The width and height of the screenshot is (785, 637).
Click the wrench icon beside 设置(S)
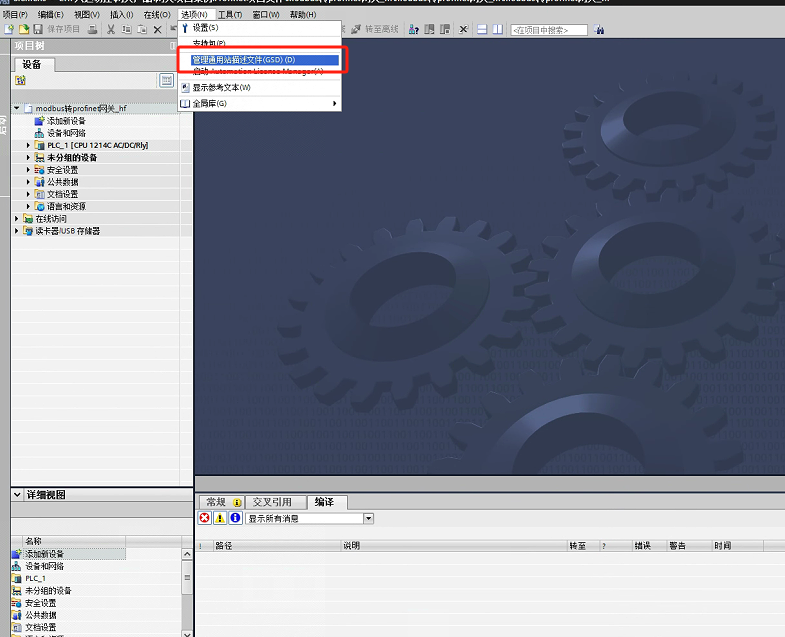pos(185,28)
